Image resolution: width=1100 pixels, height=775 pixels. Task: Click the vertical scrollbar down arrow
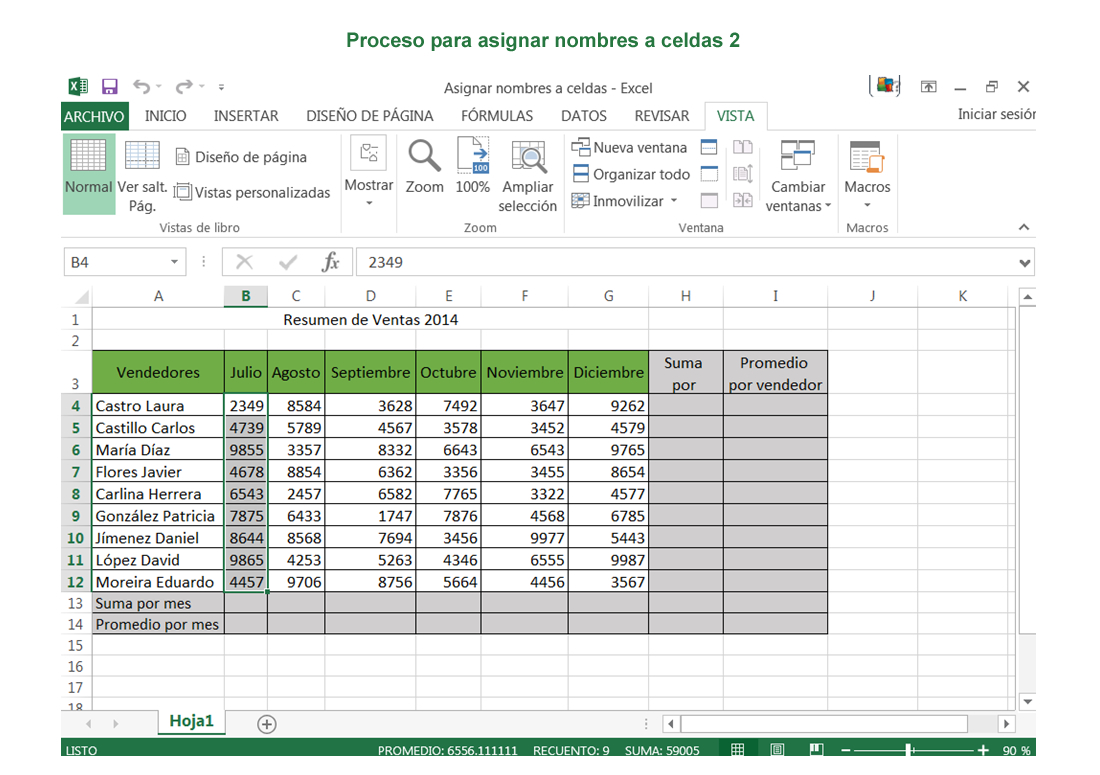(1028, 701)
